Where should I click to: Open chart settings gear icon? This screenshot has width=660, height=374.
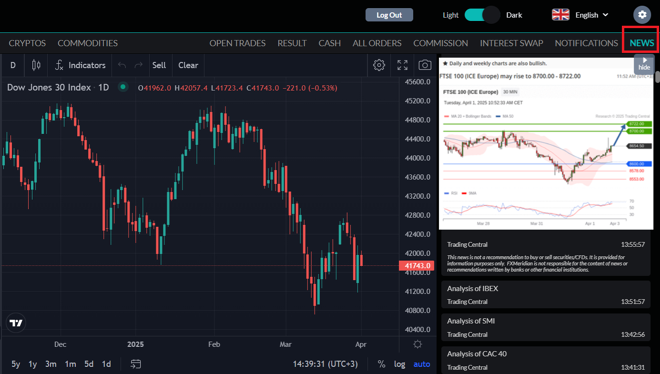click(x=379, y=65)
